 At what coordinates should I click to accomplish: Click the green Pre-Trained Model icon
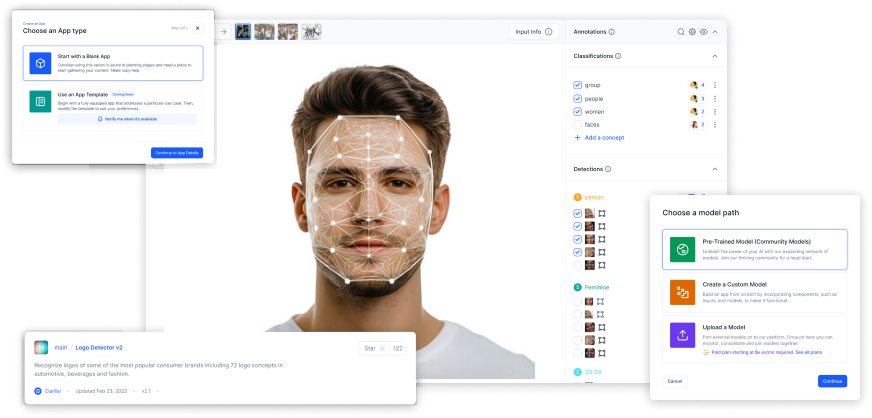(x=683, y=249)
